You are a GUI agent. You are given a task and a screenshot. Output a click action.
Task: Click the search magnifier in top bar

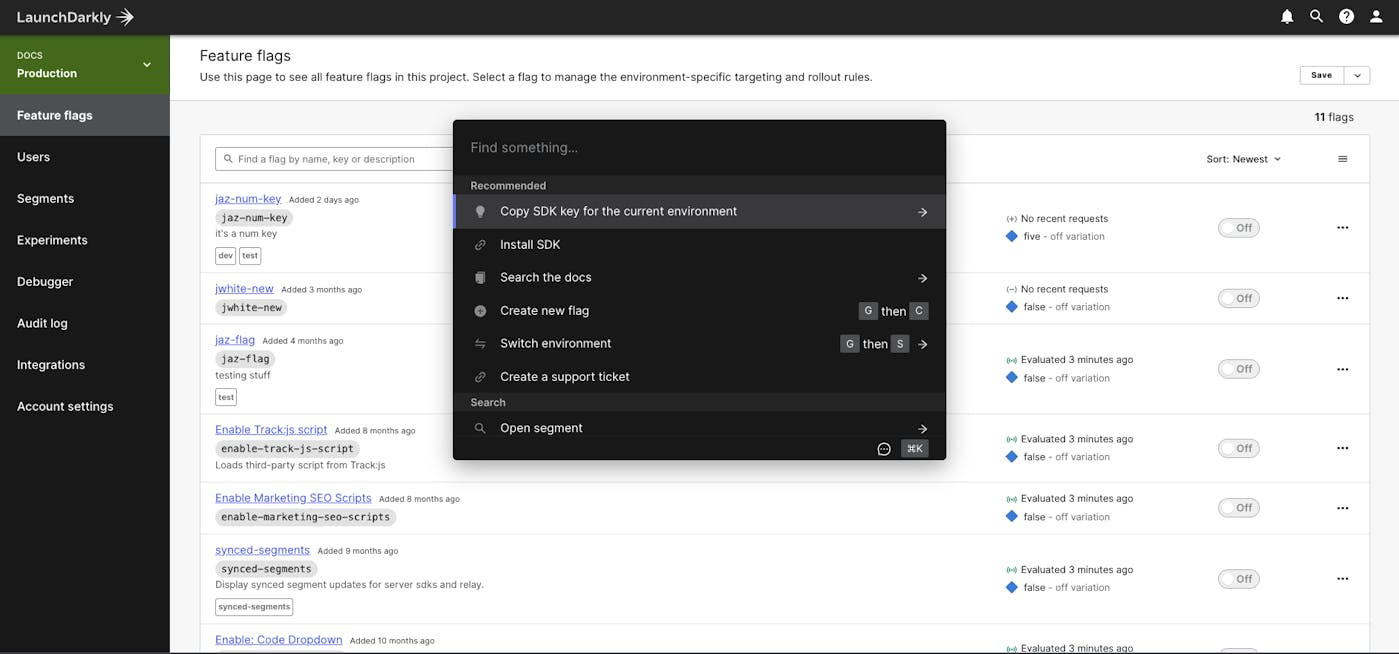pyautogui.click(x=1317, y=17)
